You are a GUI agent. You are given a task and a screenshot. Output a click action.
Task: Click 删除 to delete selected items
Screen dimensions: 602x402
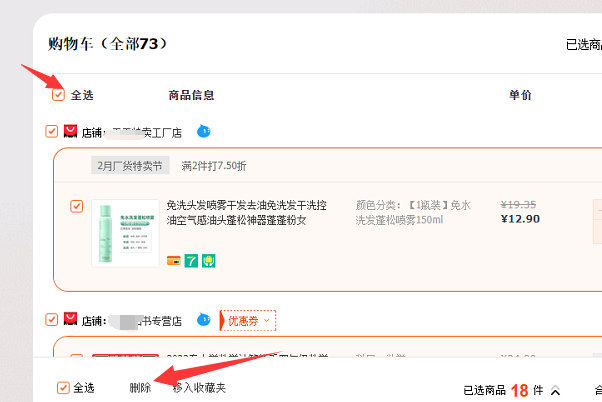[x=140, y=388]
